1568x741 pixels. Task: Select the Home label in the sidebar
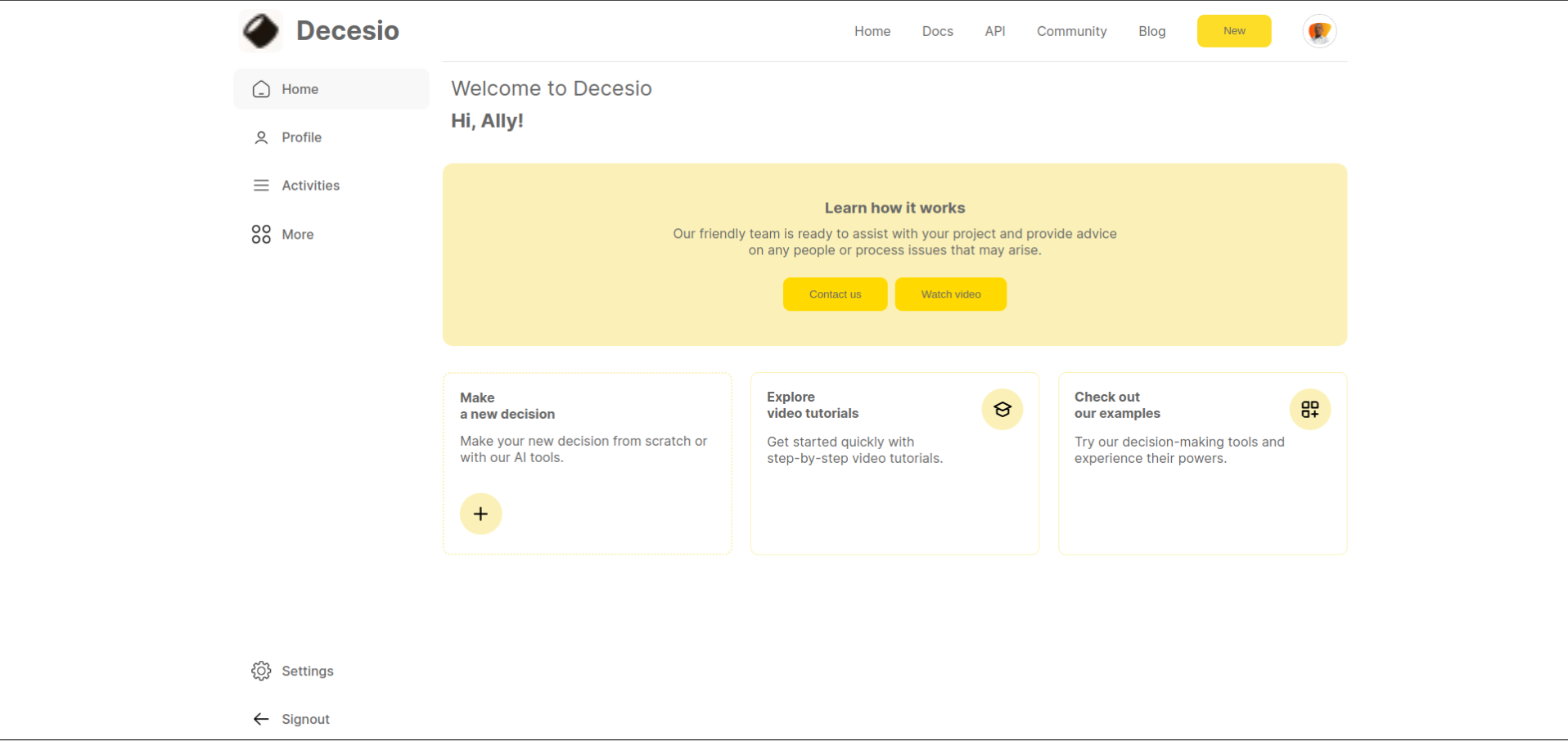pos(300,89)
